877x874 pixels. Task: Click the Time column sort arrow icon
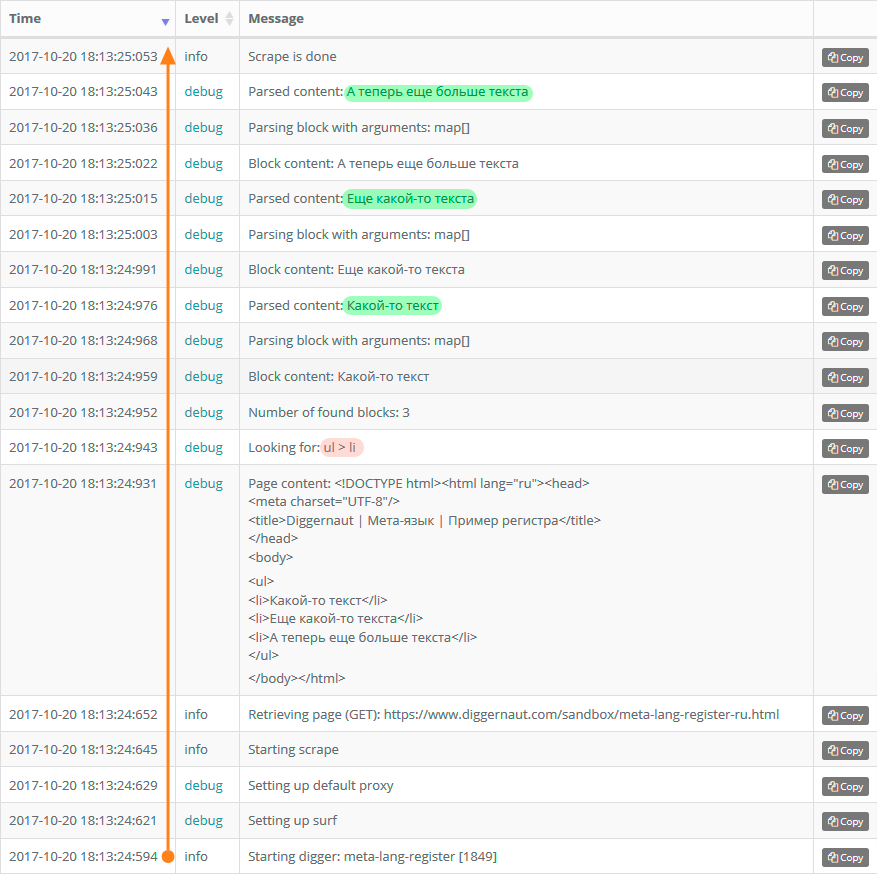(x=165, y=22)
